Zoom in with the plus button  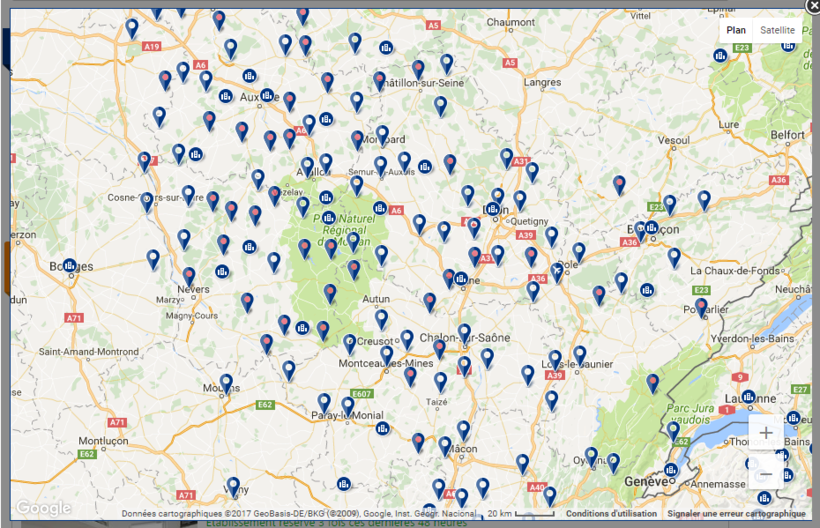(x=766, y=433)
